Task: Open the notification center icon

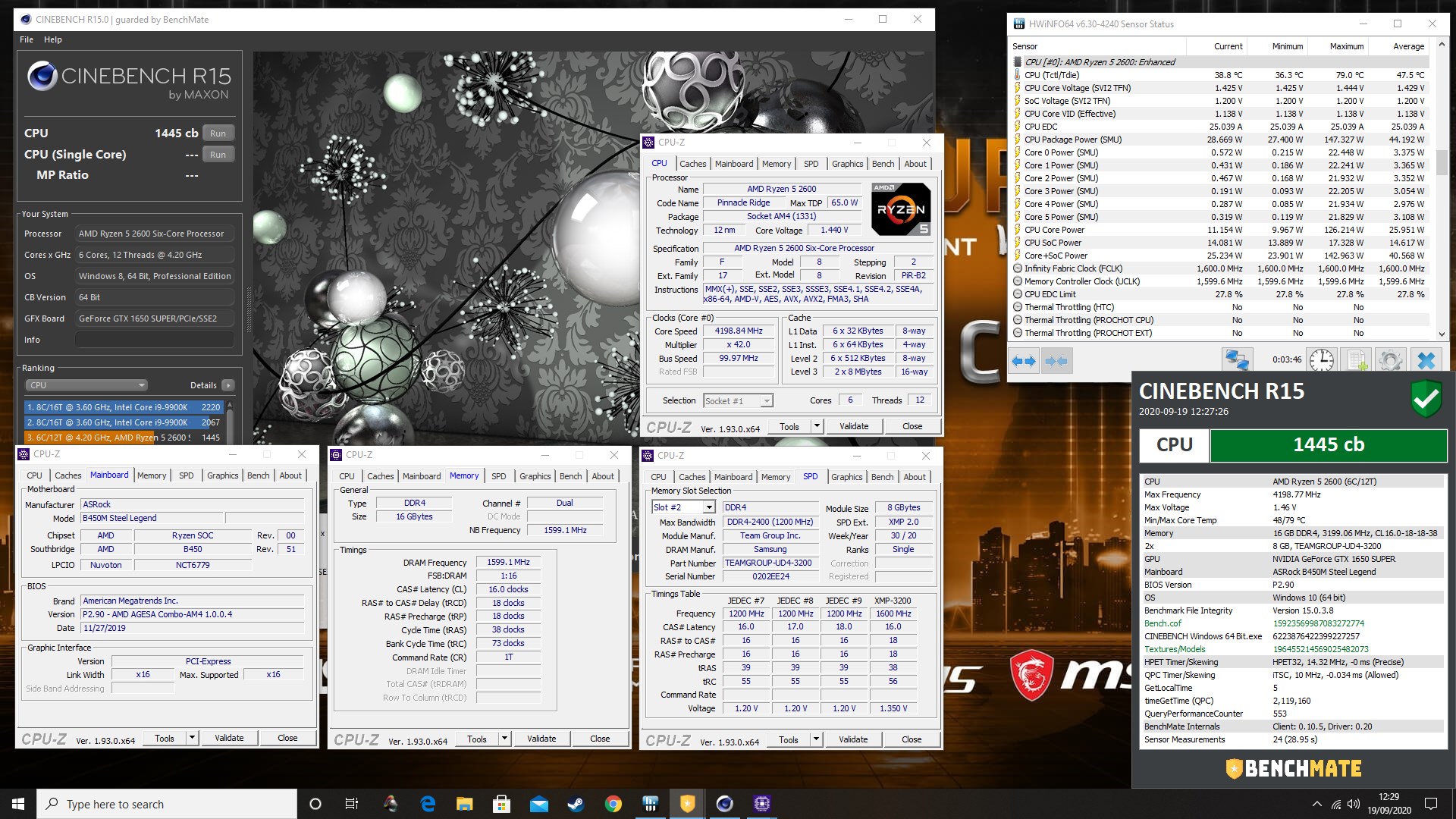Action: [x=1431, y=804]
